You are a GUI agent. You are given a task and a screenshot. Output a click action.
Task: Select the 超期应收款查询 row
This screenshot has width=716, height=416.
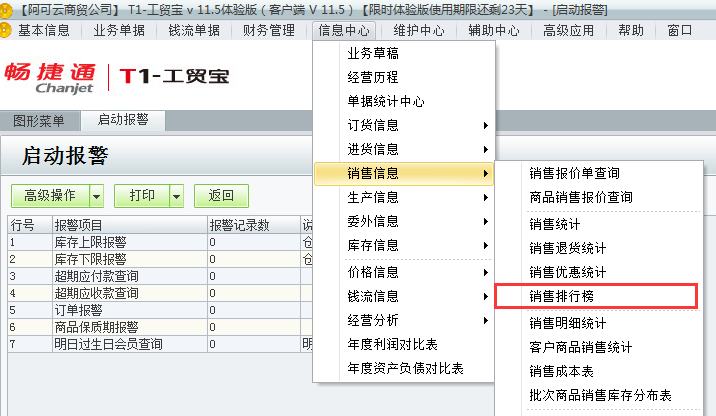[160, 293]
